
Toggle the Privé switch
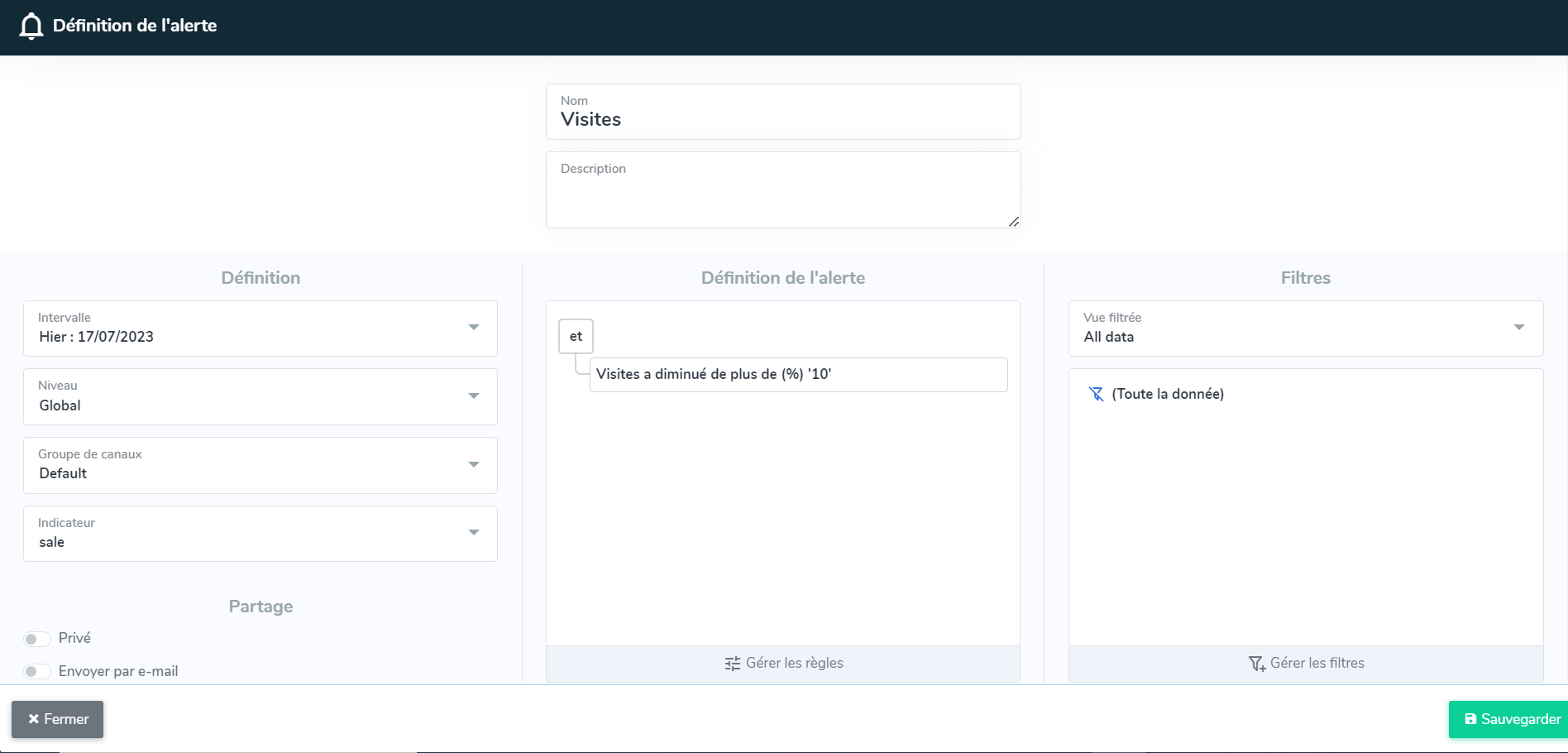click(x=37, y=639)
